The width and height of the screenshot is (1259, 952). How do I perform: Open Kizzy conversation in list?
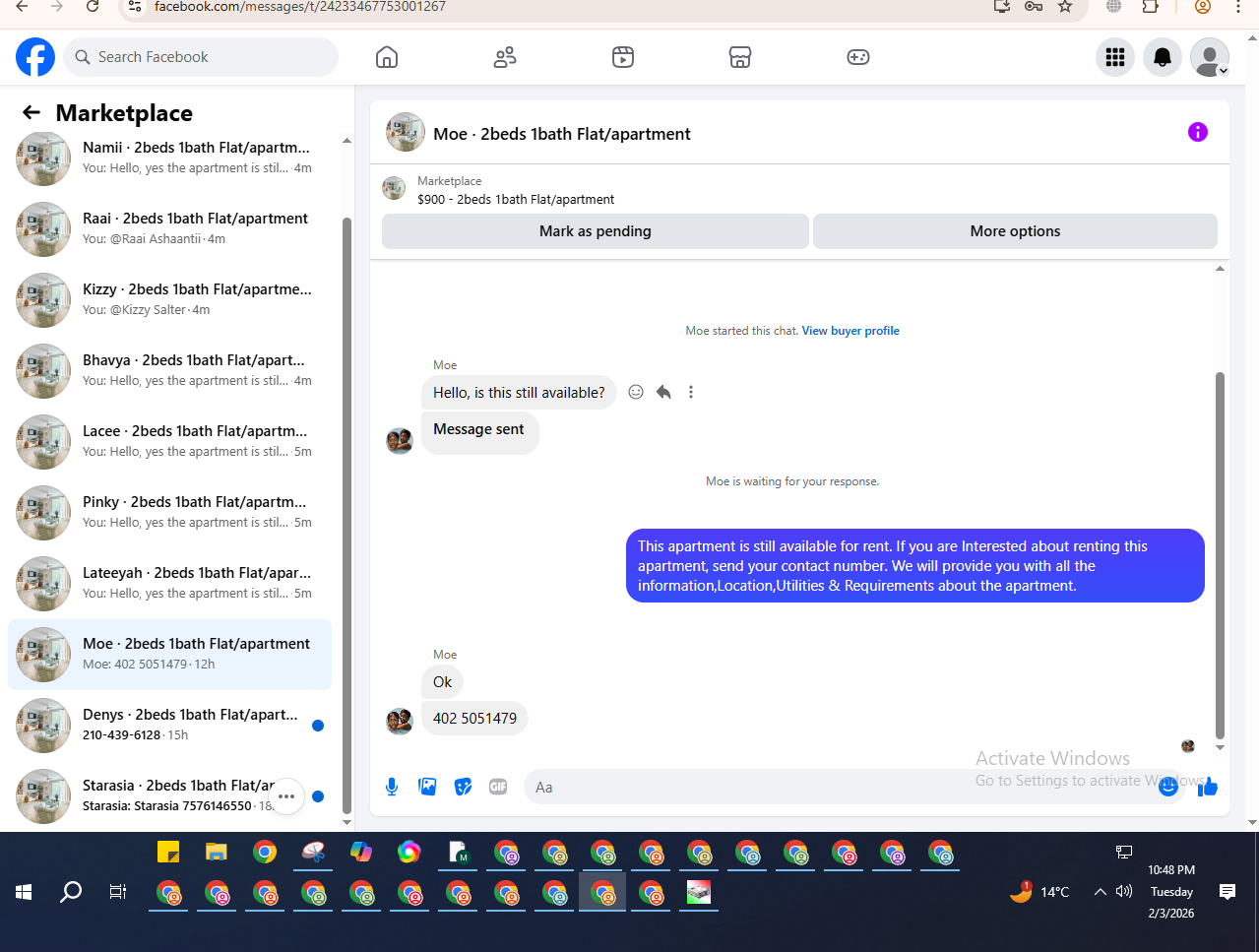tap(169, 300)
